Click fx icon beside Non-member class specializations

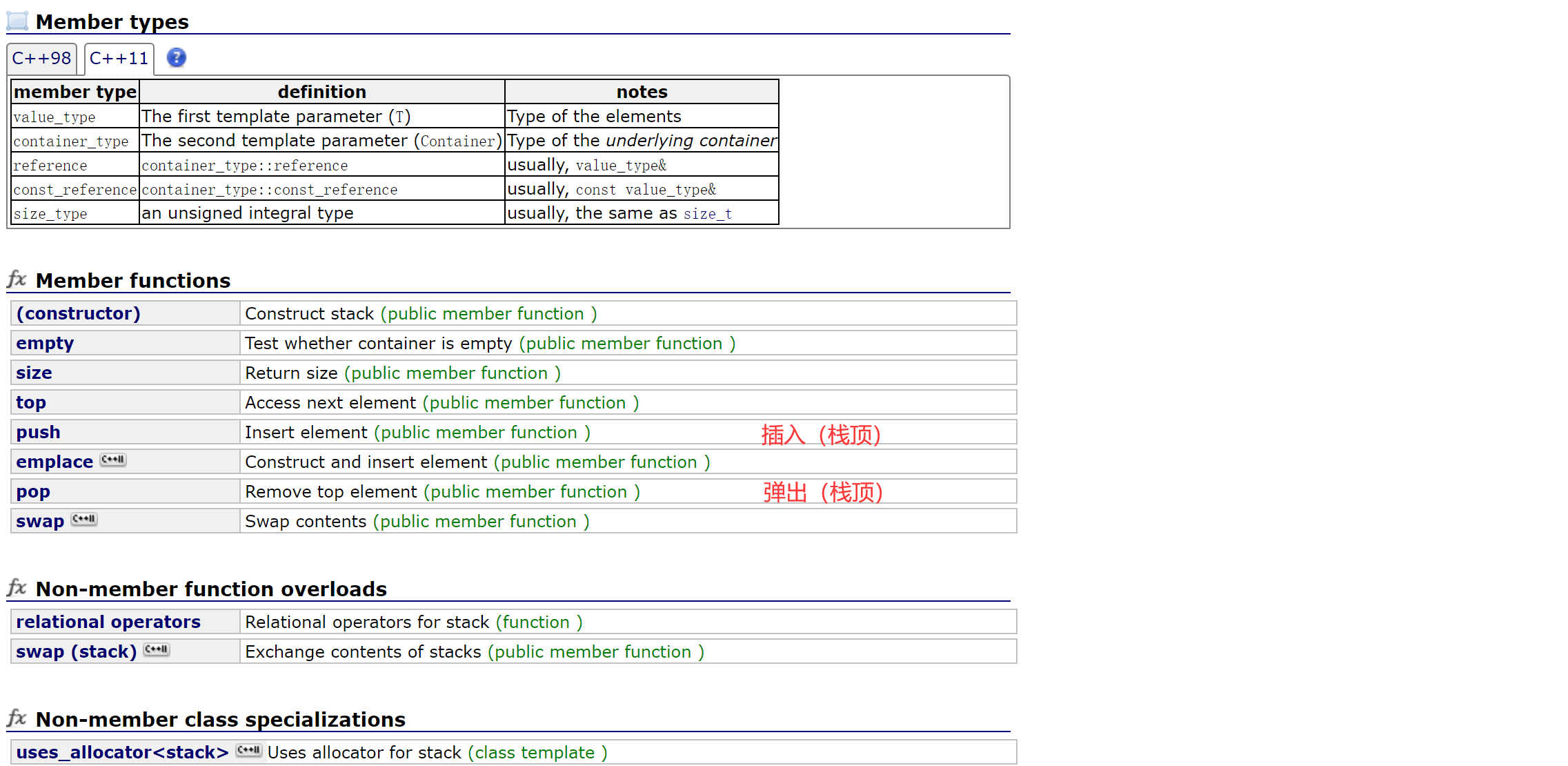(17, 718)
